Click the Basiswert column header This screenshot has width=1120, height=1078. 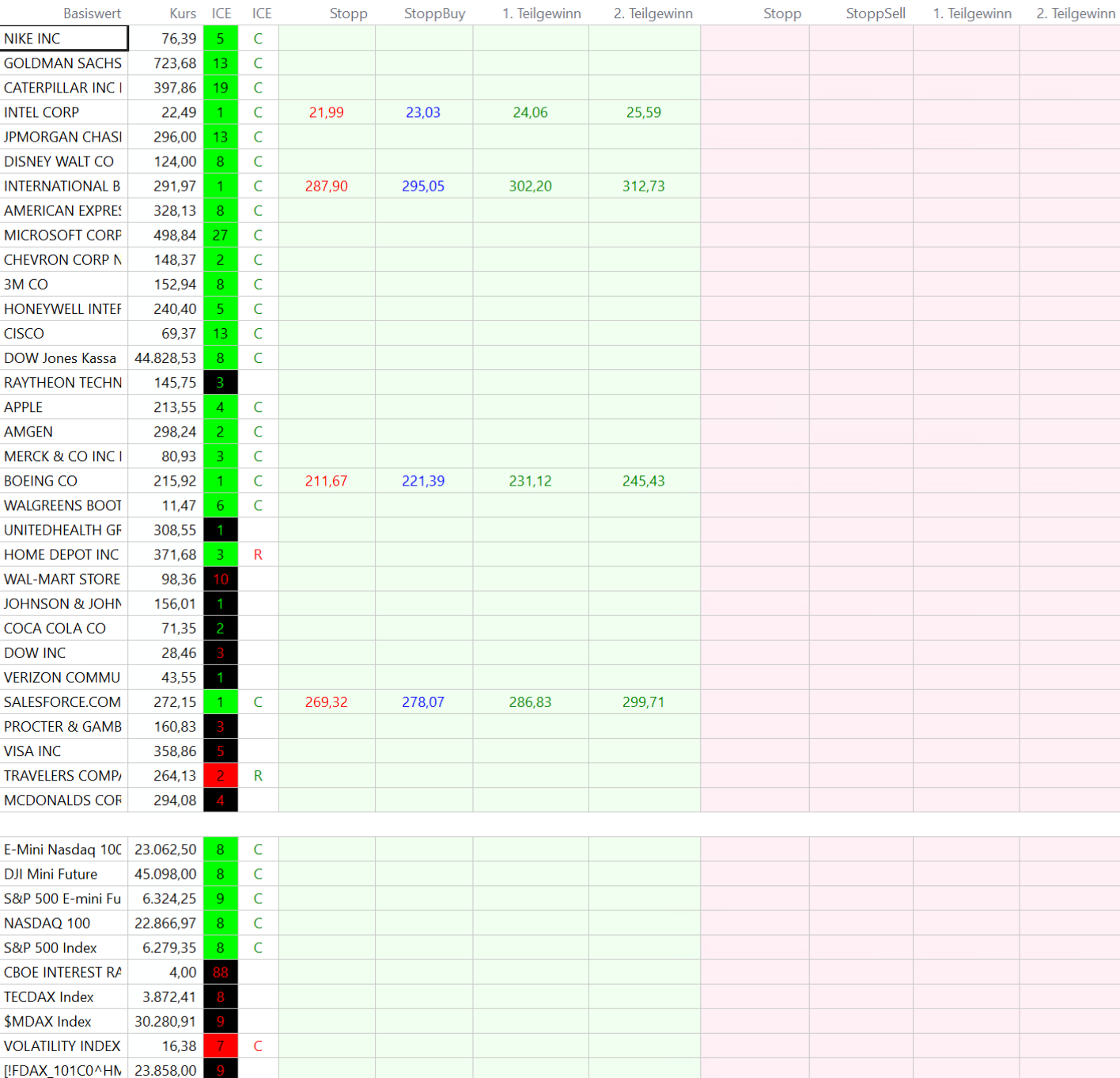point(92,13)
